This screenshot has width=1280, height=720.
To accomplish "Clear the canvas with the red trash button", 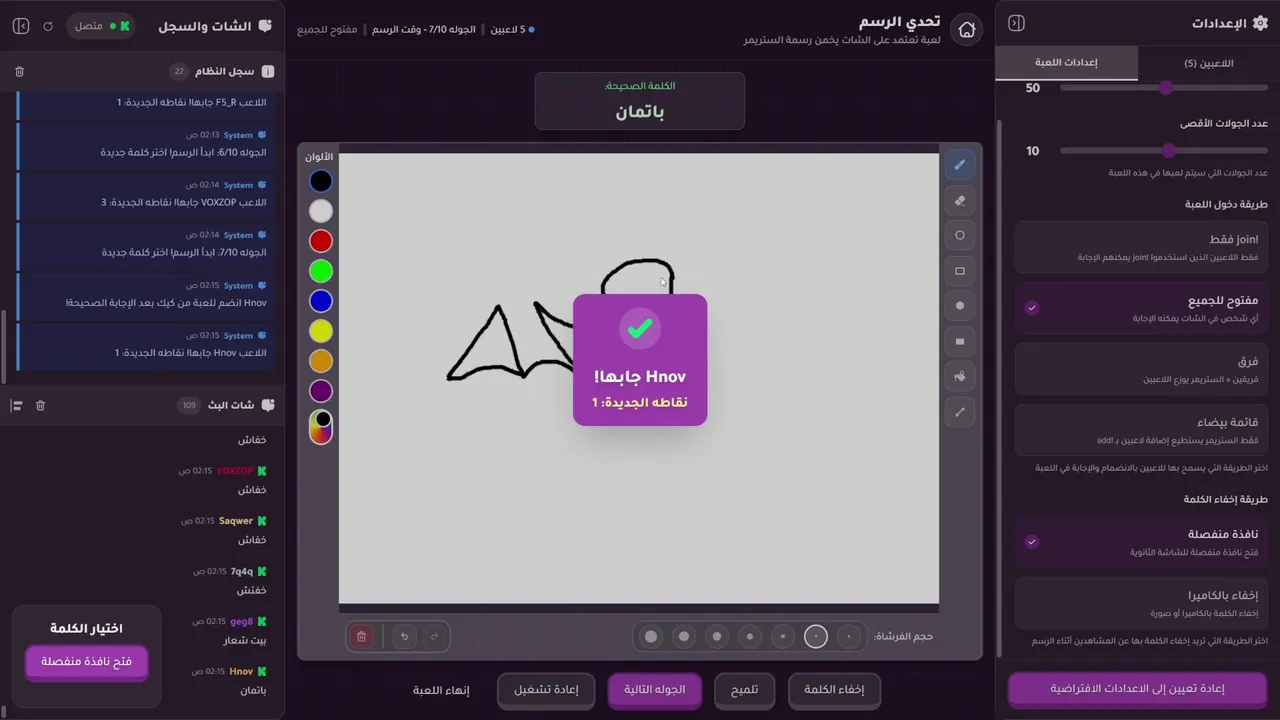I will [362, 636].
